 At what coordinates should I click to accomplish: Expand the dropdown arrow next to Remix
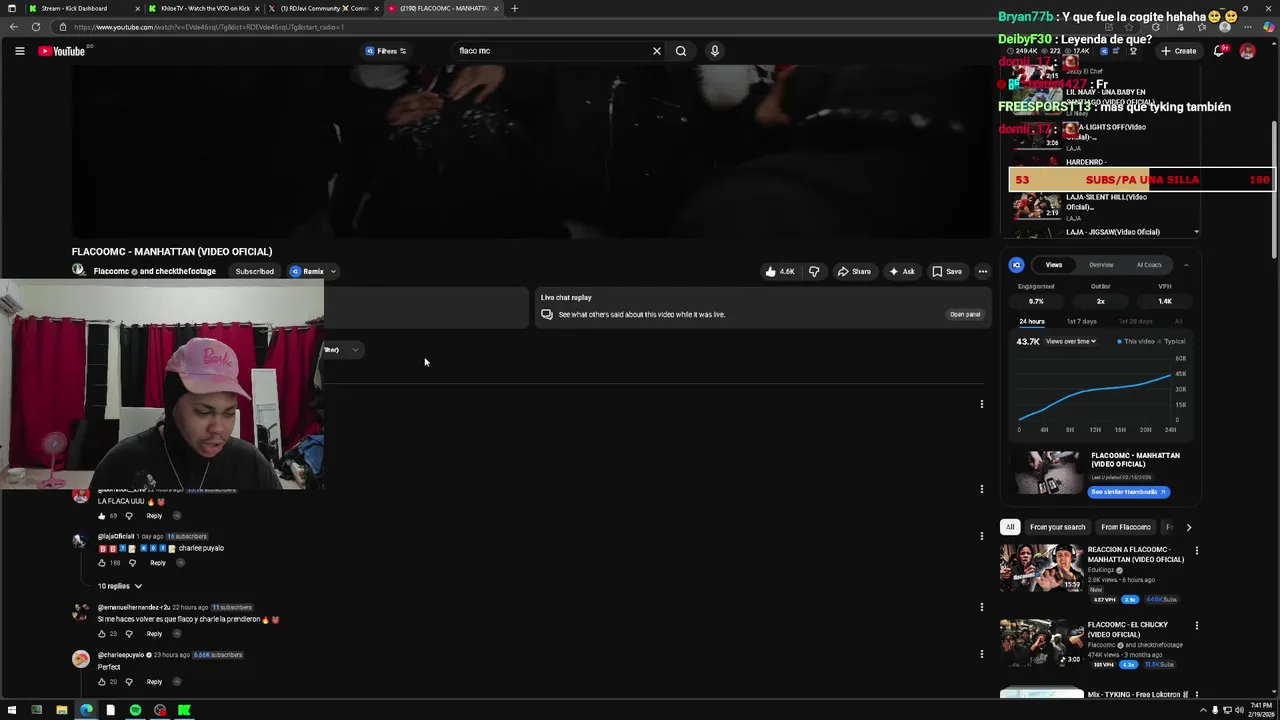pyautogui.click(x=334, y=271)
